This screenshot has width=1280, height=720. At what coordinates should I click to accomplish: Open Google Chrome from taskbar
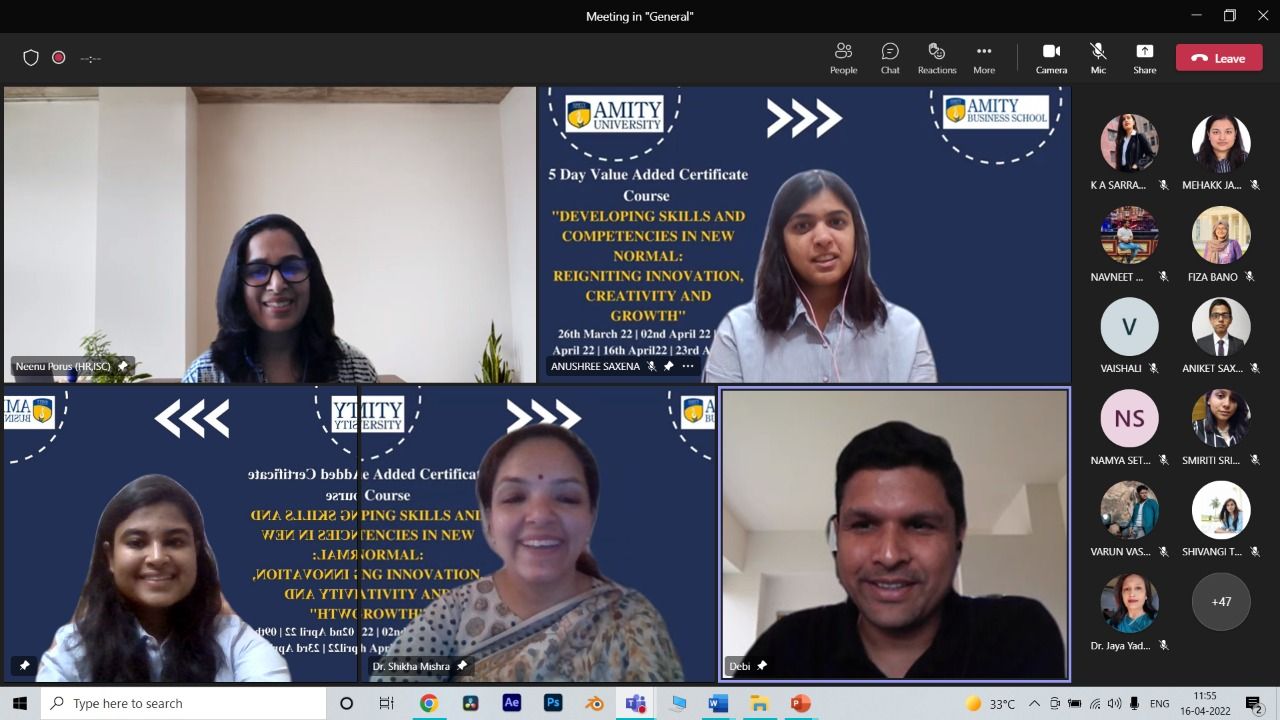point(429,703)
